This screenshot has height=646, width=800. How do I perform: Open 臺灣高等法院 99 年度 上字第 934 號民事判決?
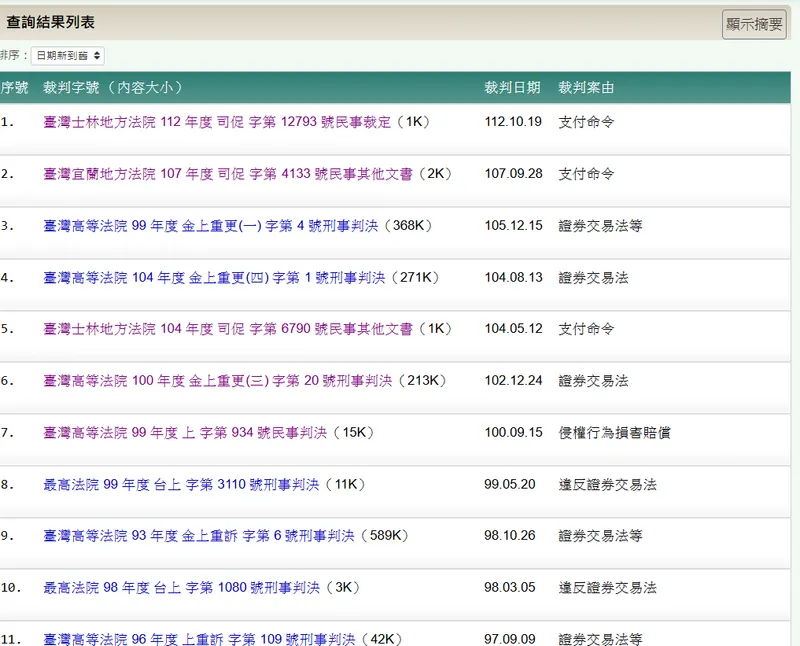(186, 433)
